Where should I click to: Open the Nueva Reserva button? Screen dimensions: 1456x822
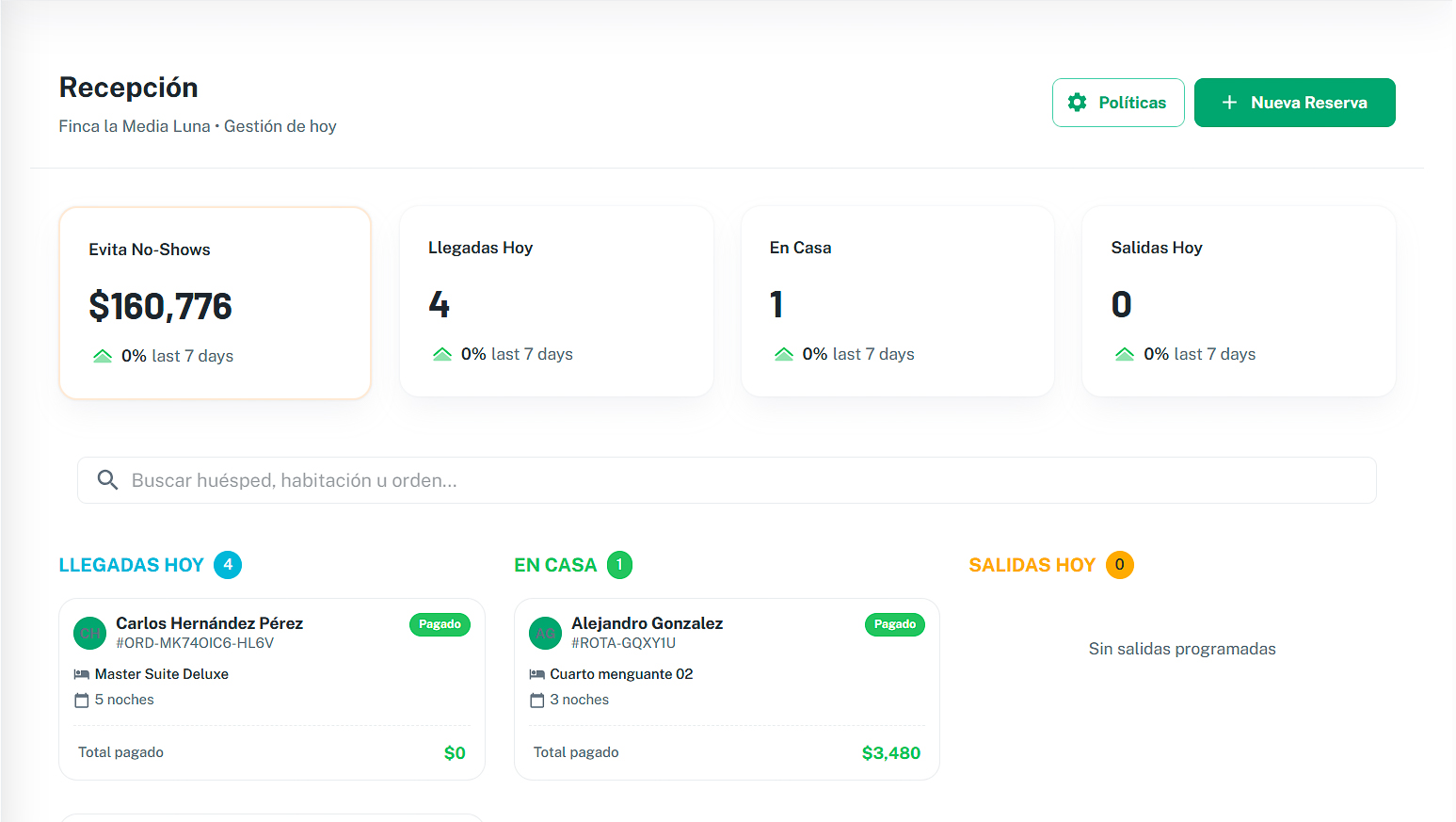[1294, 102]
